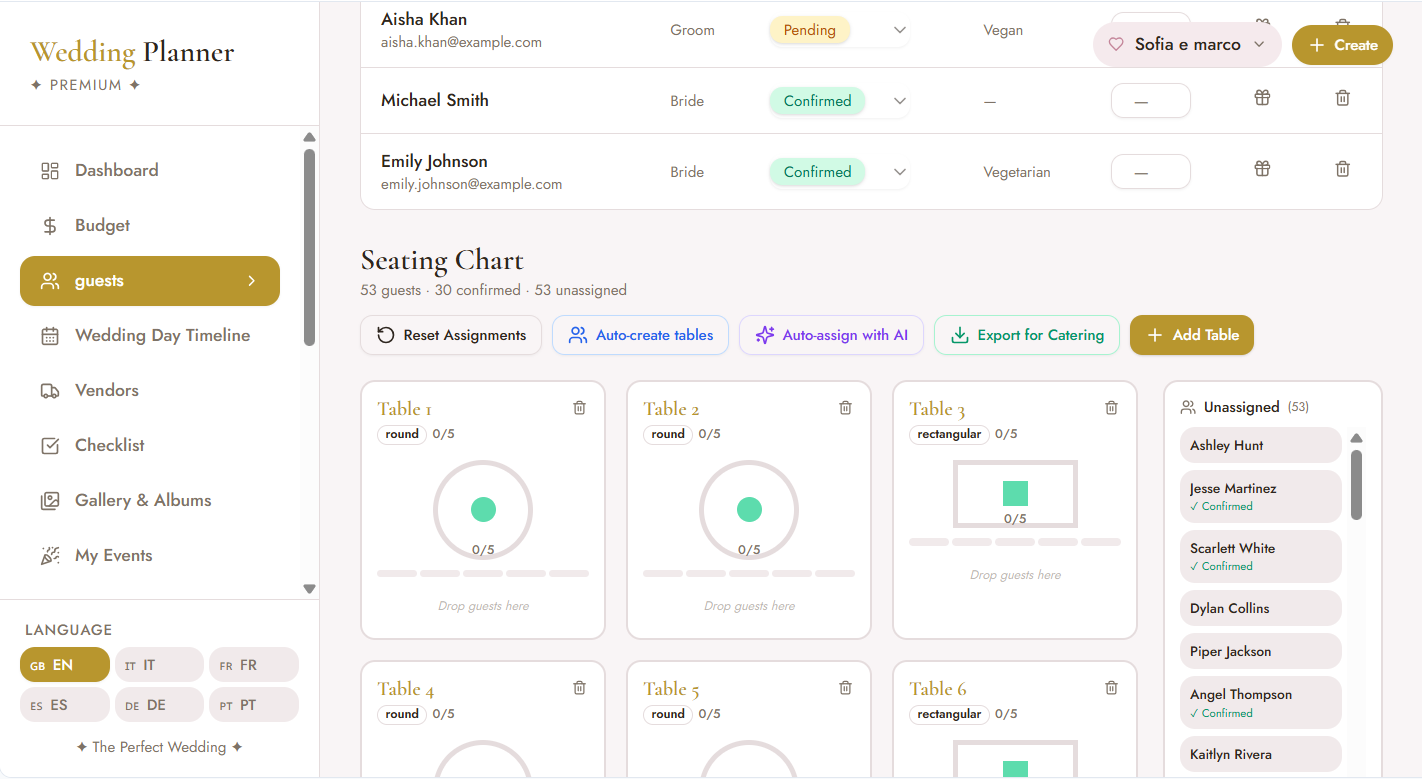1422x779 pixels.
Task: Switch language to Portuguese (PT)
Action: pos(254,705)
